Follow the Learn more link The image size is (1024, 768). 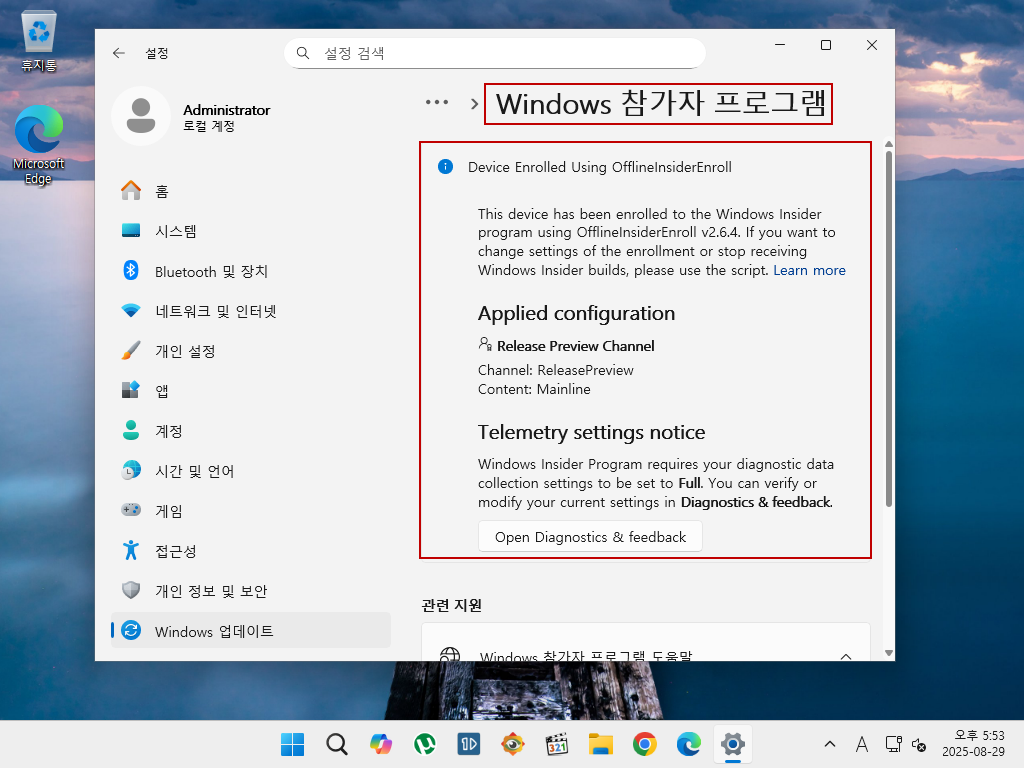pyautogui.click(x=809, y=270)
